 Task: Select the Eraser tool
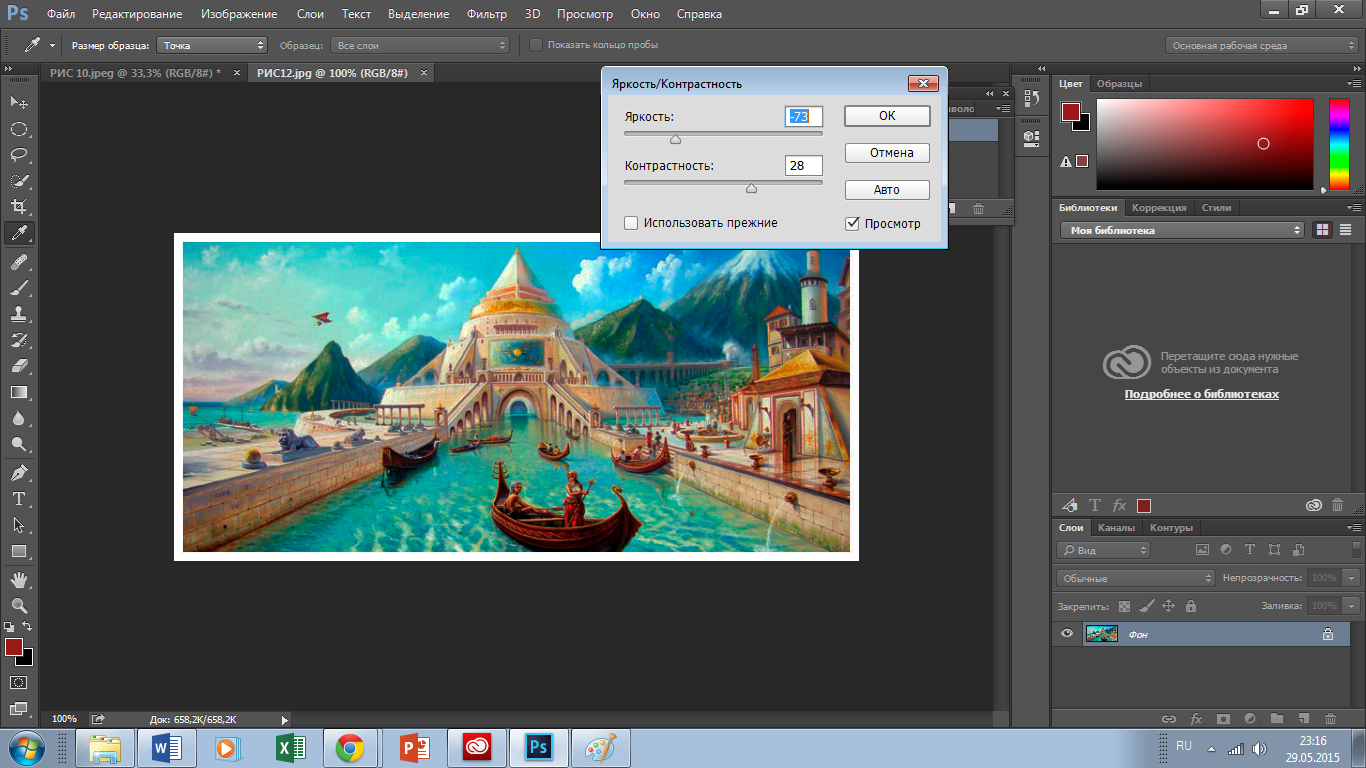[x=18, y=366]
